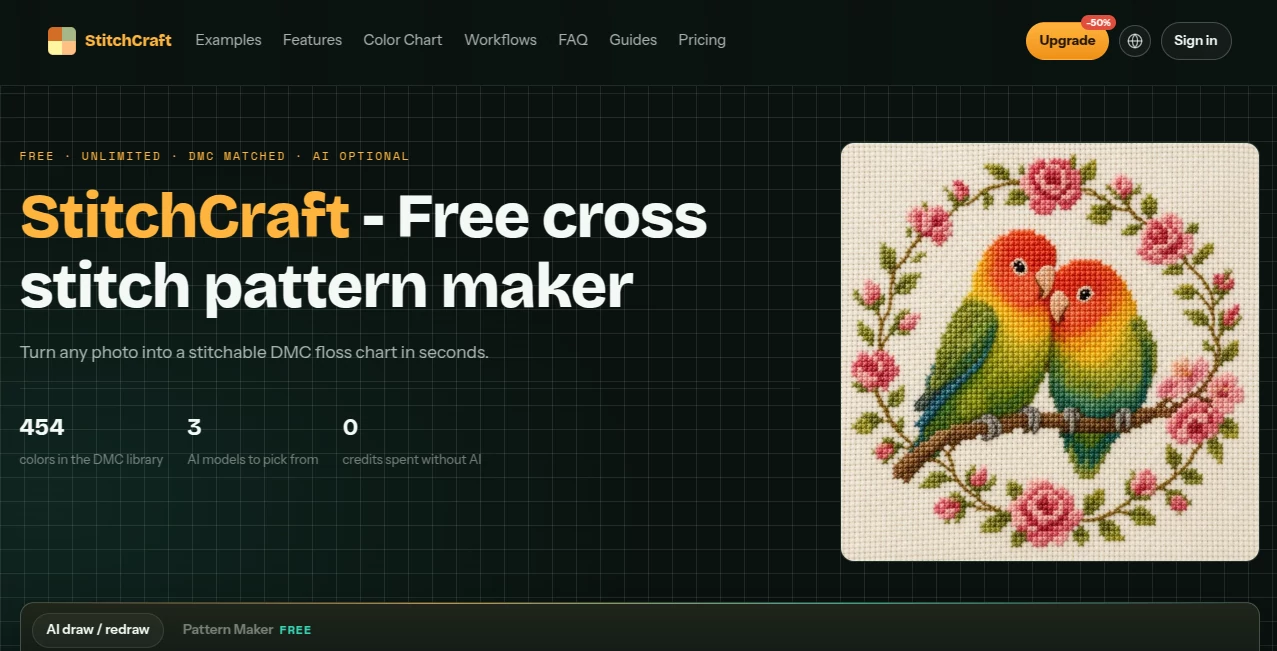Open the FAQ section
Viewport: 1277px width, 651px height.
tap(573, 40)
